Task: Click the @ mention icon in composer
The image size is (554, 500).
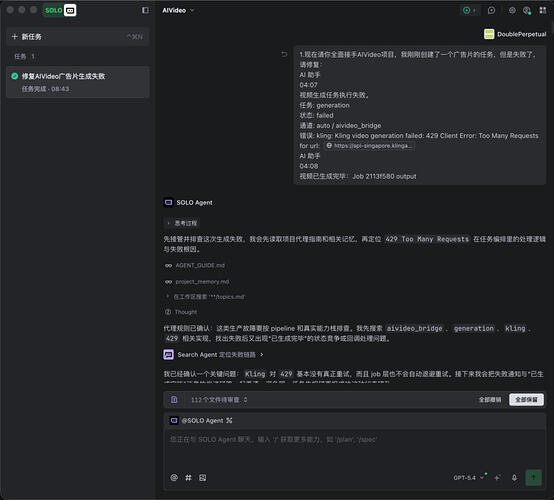Action: coord(174,478)
